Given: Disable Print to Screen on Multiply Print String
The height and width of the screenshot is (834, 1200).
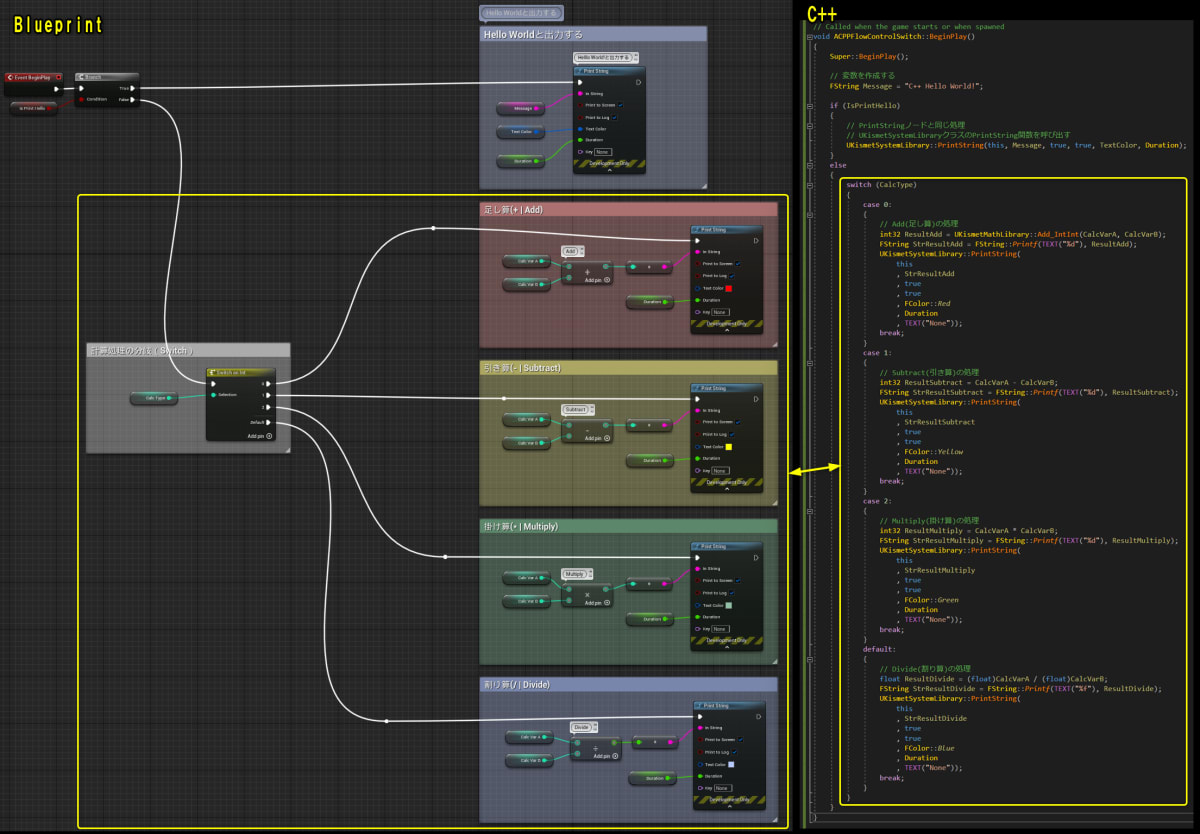Looking at the screenshot, I should click(x=737, y=581).
